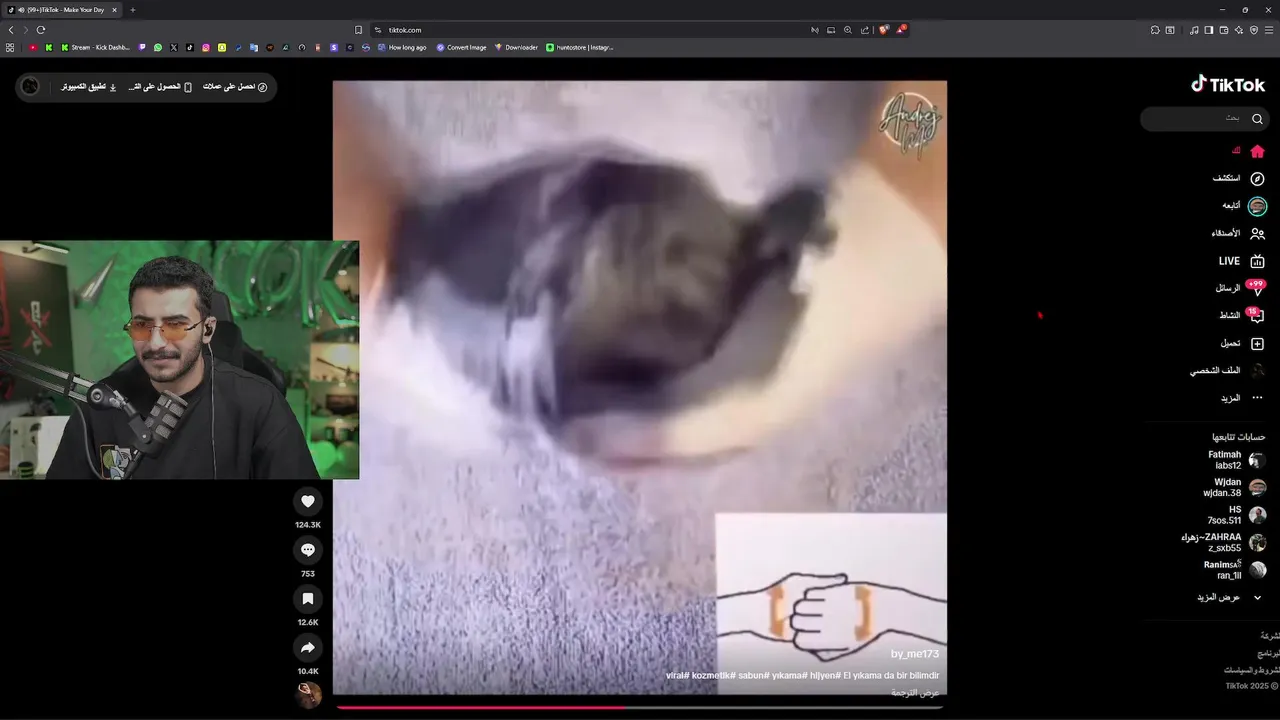
Task: Open the comments bubble showing 753
Action: [308, 550]
